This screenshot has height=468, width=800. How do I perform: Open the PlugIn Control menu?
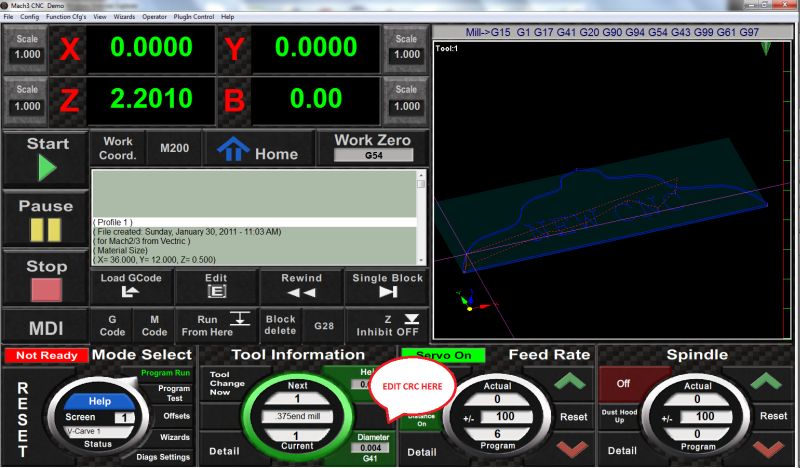pyautogui.click(x=193, y=17)
